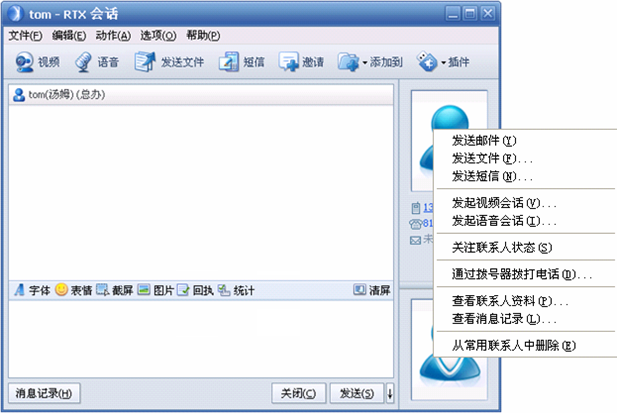Viewport: 617px width, 413px height.
Task: Open the 选项(O) menu
Action: [x=158, y=36]
